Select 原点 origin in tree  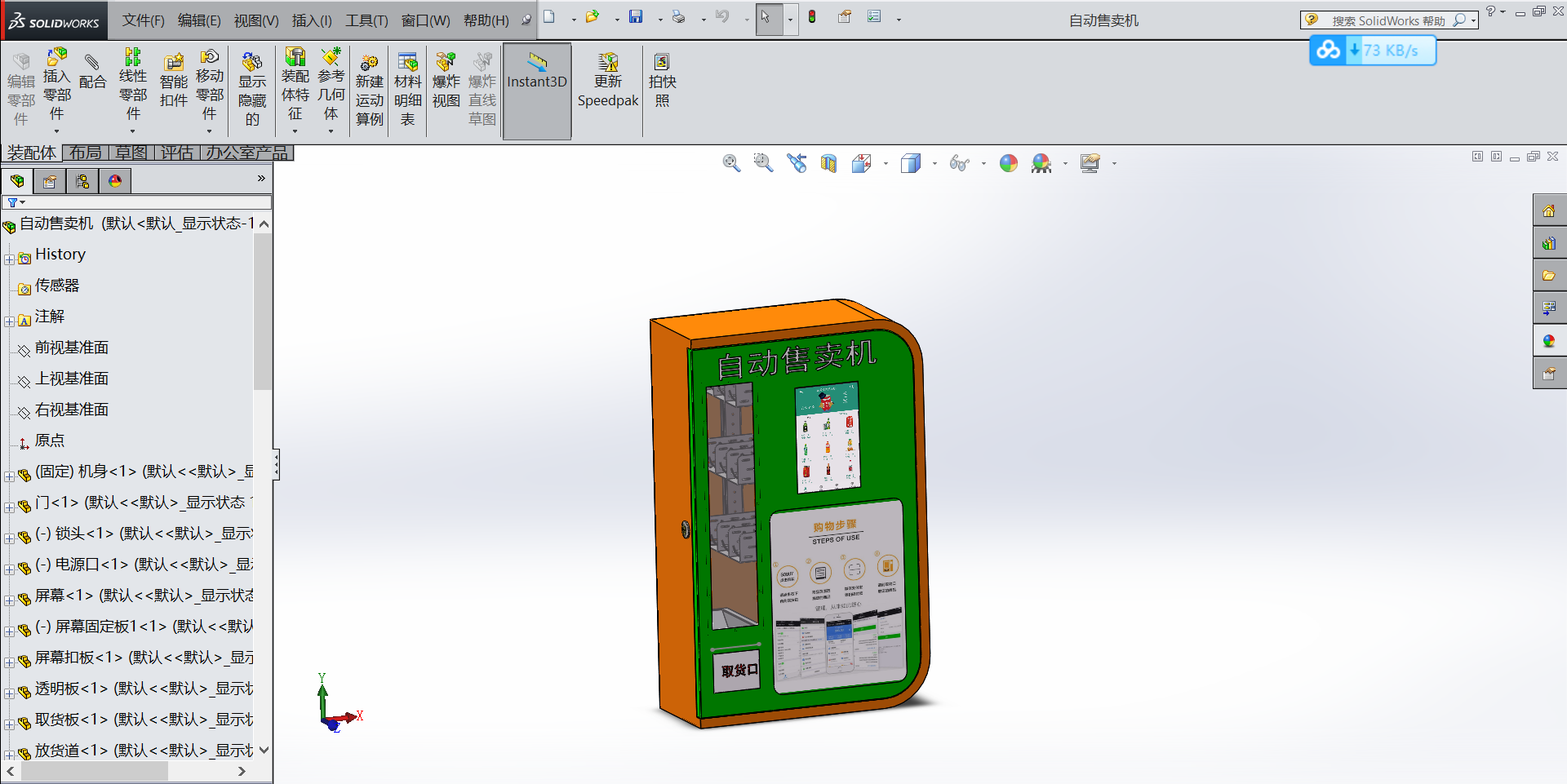coord(49,441)
